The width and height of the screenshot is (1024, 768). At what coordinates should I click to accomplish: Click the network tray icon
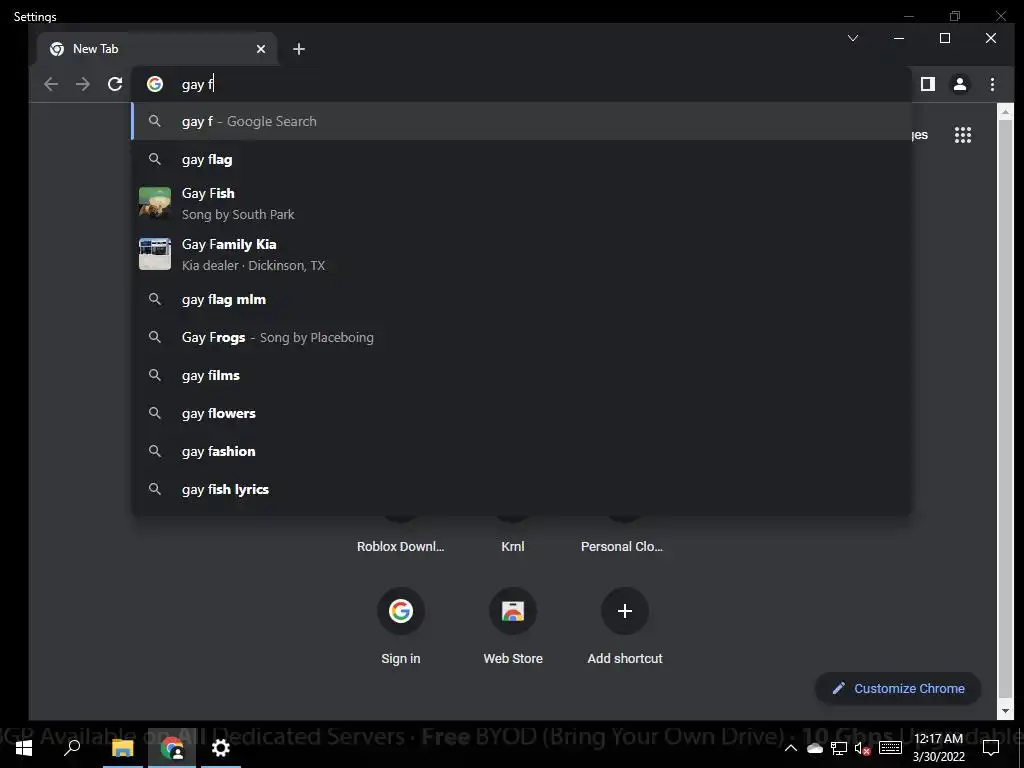coord(839,748)
